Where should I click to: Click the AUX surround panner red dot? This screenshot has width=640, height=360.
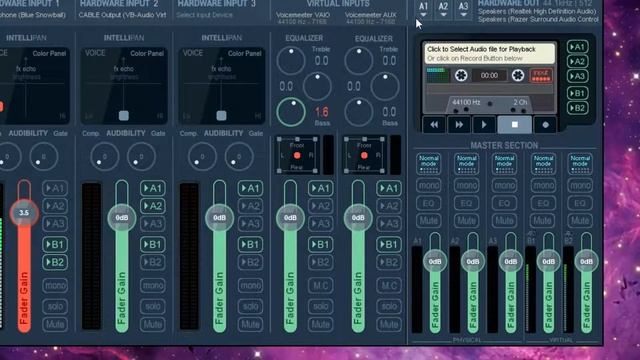364,156
